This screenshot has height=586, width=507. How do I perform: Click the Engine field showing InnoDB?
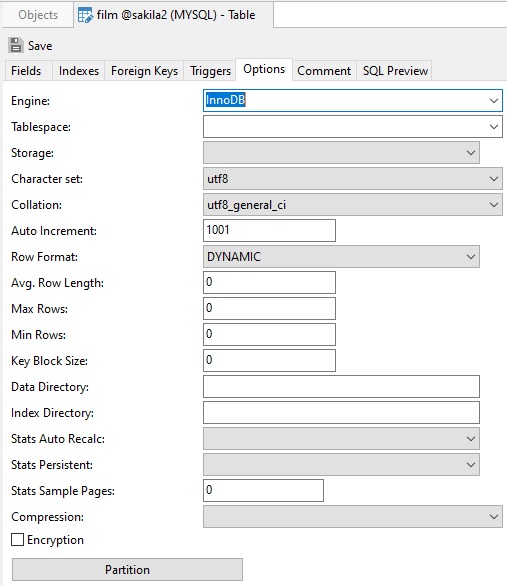(x=353, y=100)
